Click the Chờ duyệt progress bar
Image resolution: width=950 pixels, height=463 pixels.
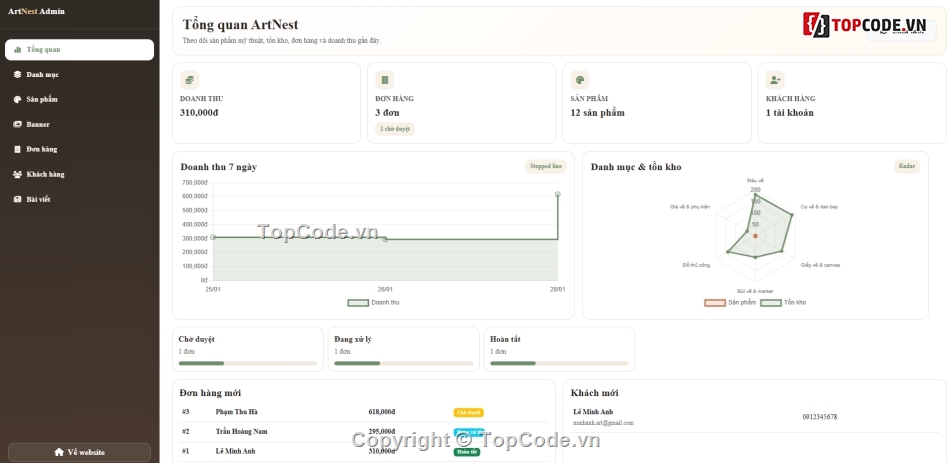coord(248,364)
